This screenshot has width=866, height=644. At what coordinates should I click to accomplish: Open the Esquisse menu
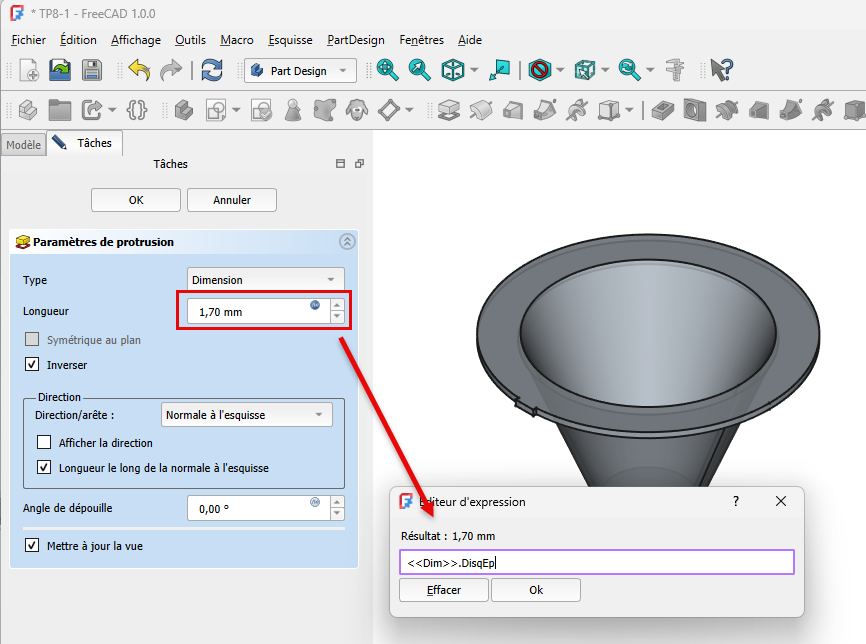point(290,40)
